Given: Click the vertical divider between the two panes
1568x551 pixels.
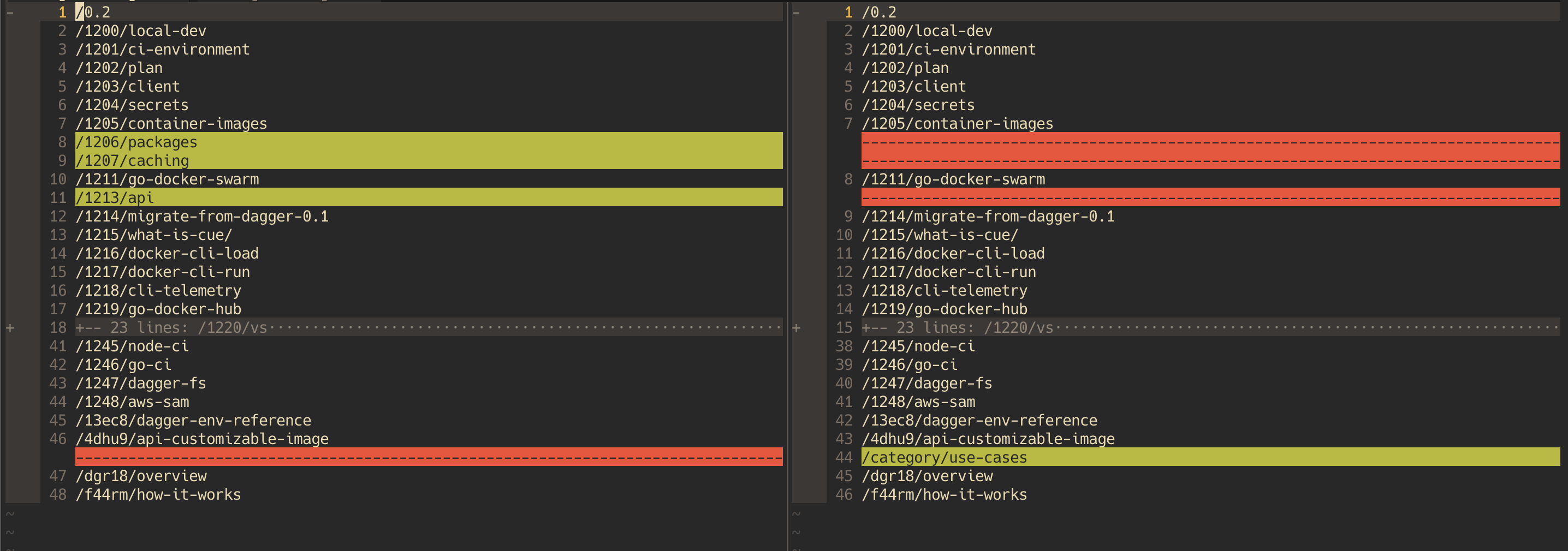Looking at the screenshot, I should tap(789, 274).
